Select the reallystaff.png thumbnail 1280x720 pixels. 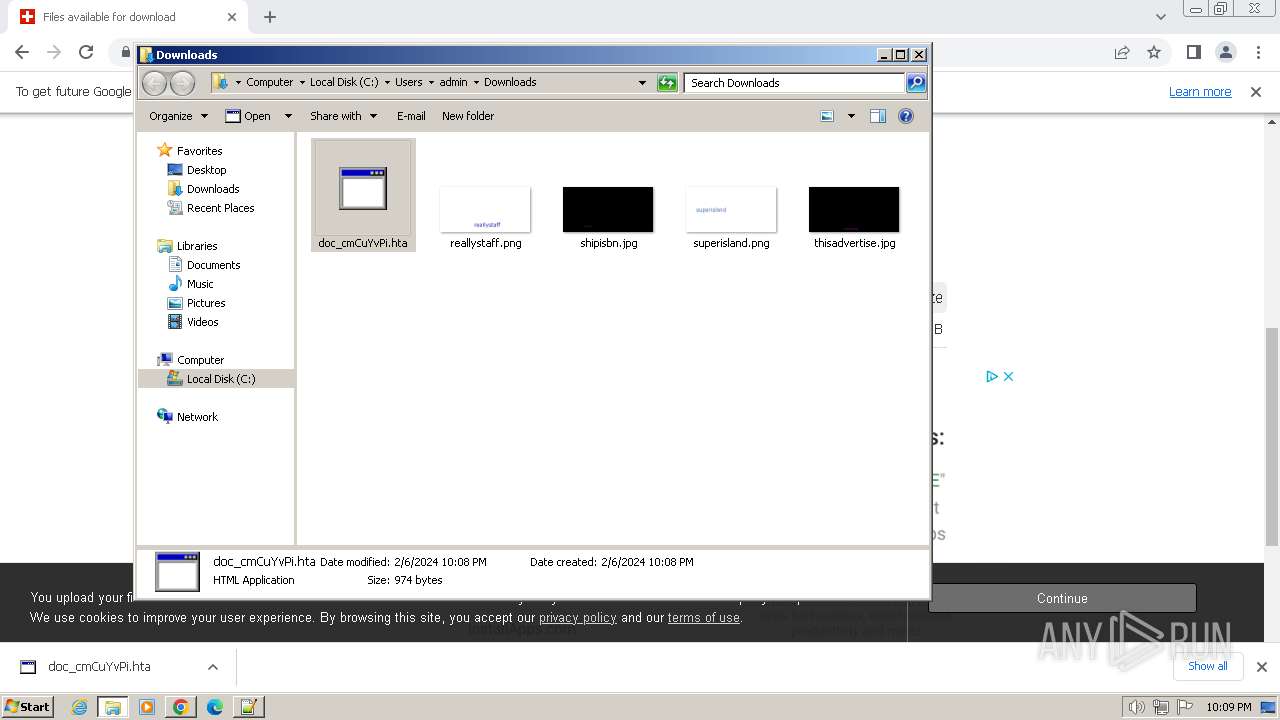485,210
